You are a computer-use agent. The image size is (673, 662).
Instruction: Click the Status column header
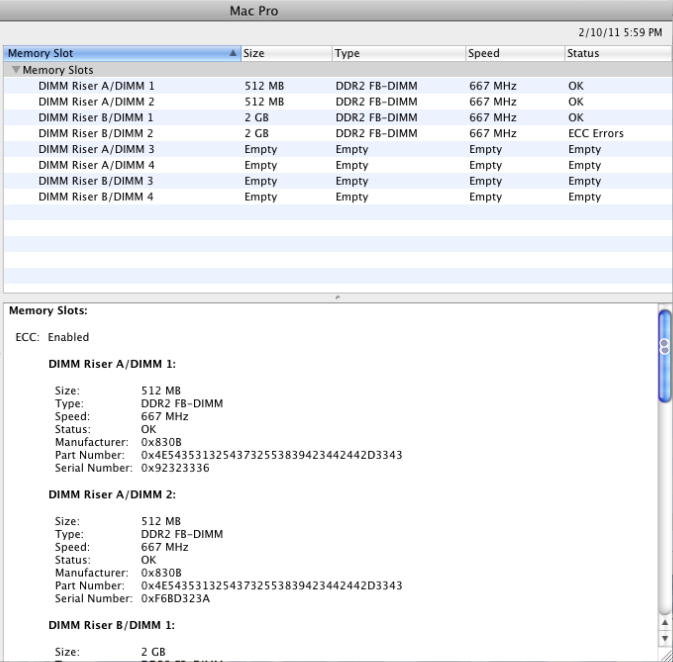618,53
